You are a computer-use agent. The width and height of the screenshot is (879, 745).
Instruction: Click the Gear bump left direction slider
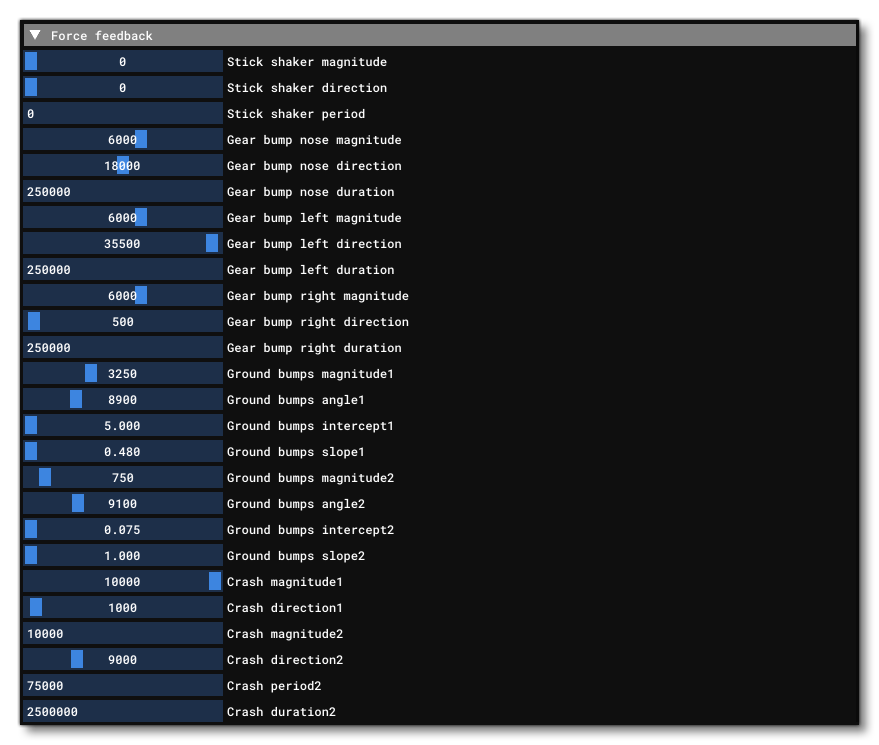pos(123,244)
